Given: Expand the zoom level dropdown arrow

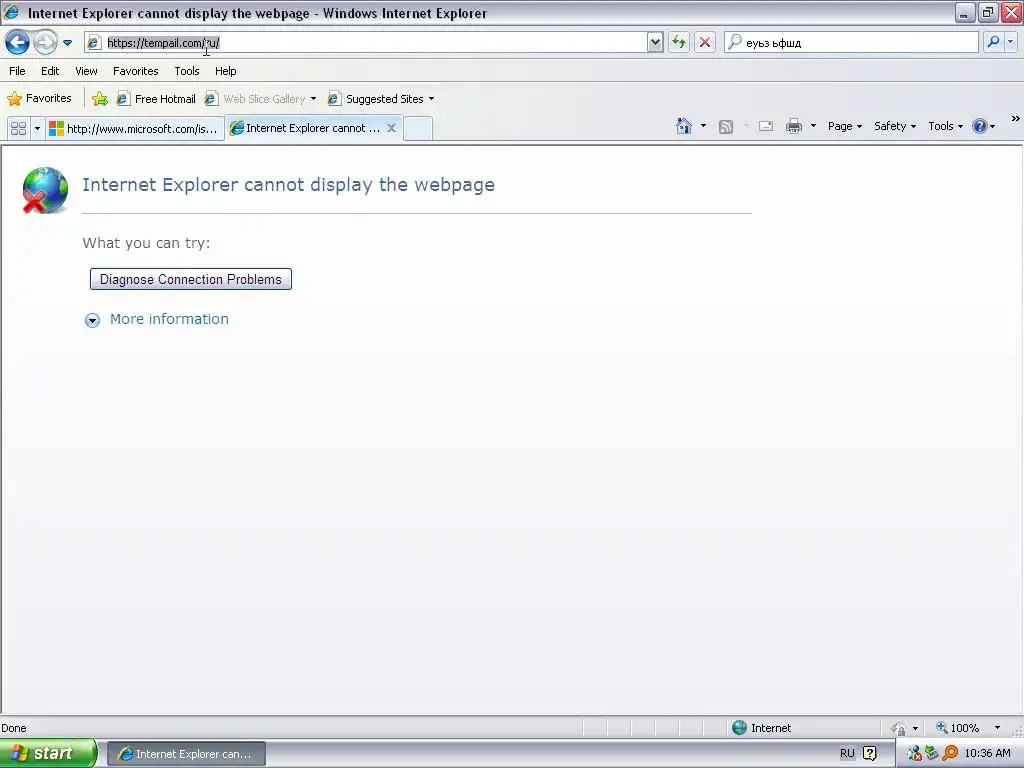Looking at the screenshot, I should [x=997, y=728].
